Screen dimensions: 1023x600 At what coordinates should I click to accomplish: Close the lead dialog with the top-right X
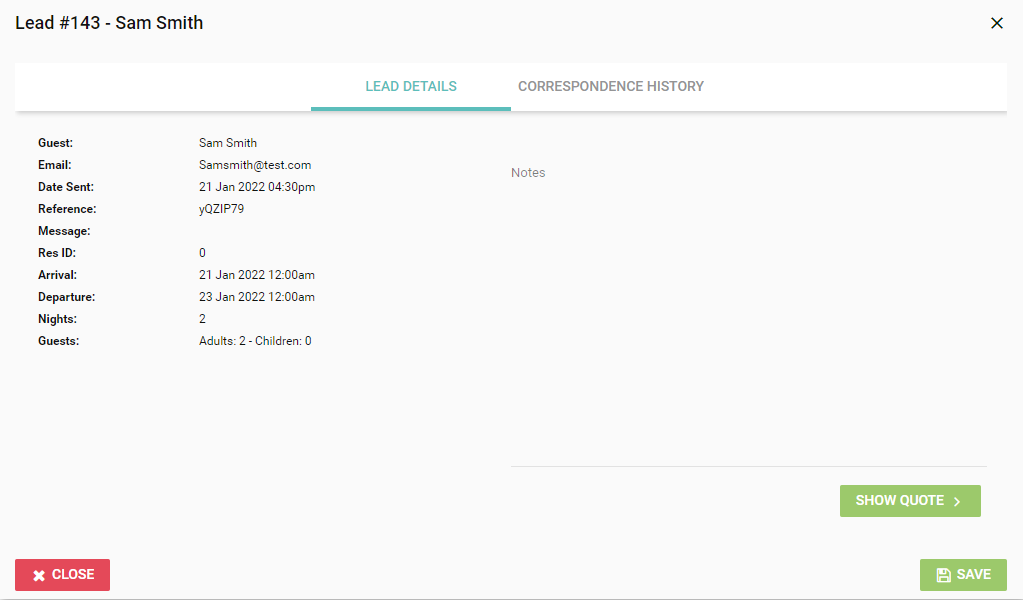click(x=996, y=23)
